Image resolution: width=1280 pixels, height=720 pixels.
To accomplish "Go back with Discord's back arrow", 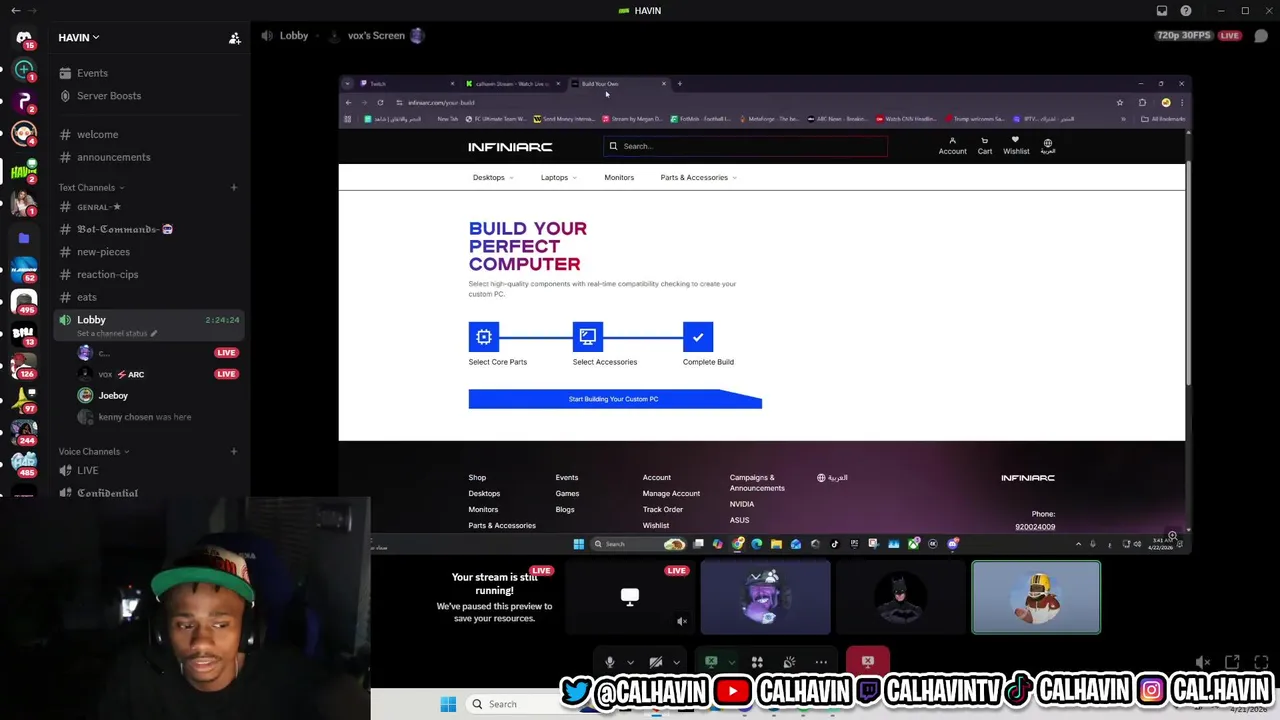I will tap(15, 11).
